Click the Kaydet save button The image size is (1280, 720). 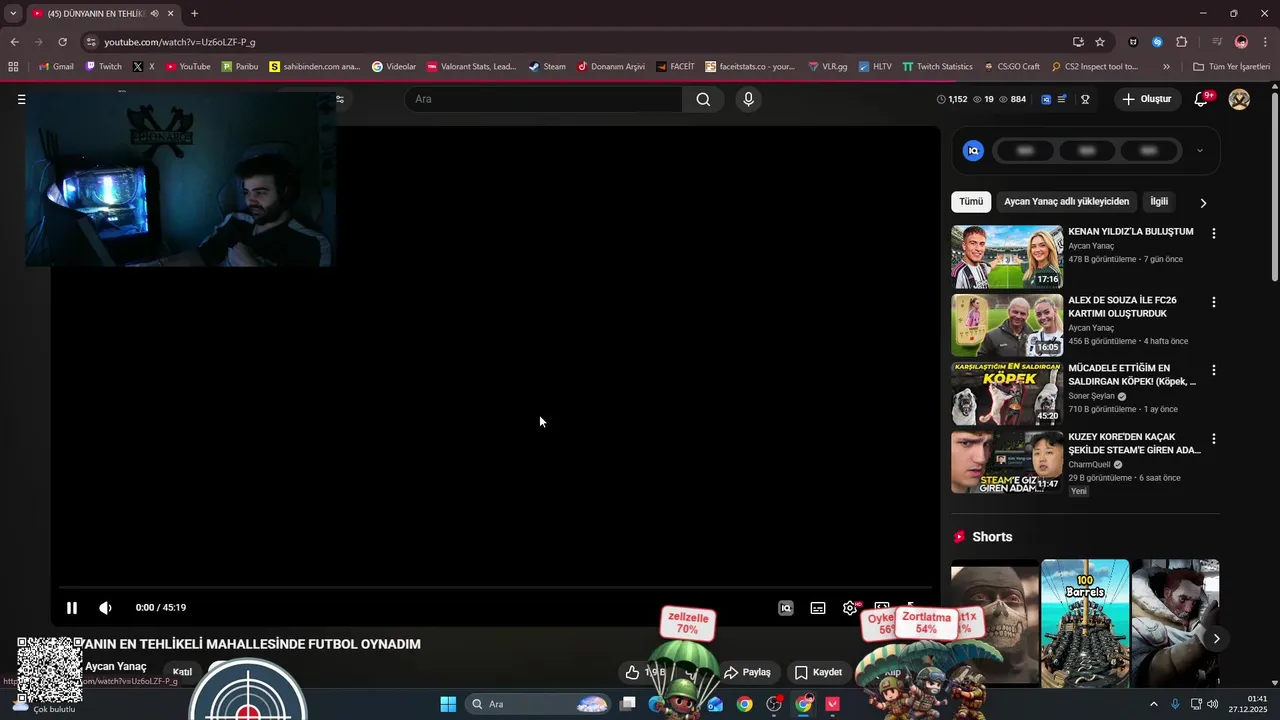tap(818, 672)
